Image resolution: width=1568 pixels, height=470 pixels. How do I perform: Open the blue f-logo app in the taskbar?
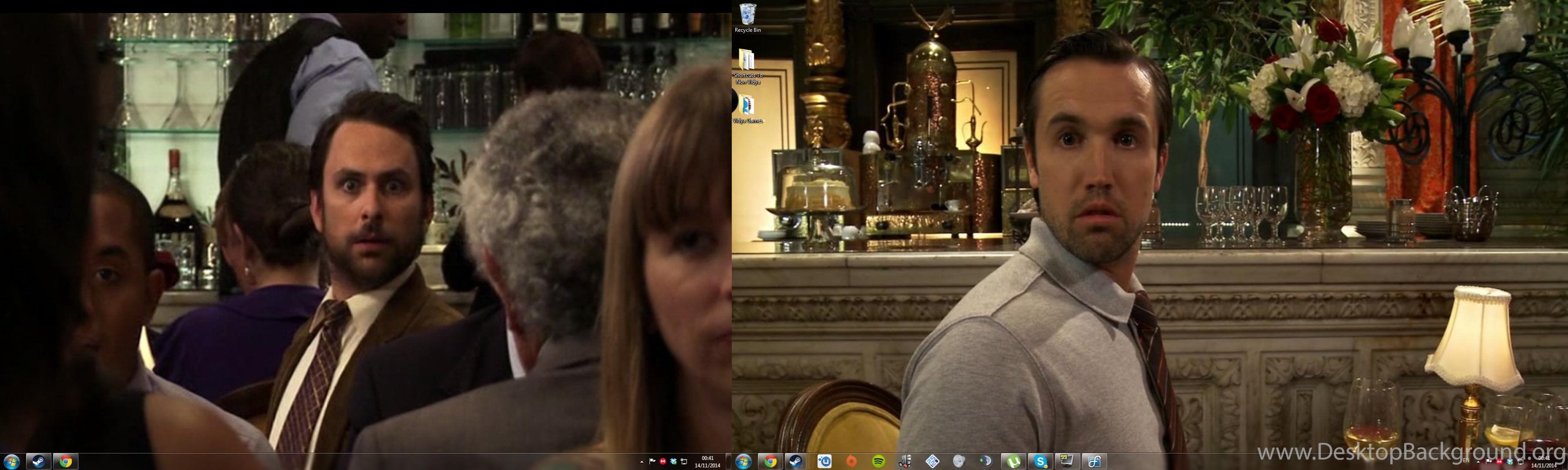tap(1095, 461)
